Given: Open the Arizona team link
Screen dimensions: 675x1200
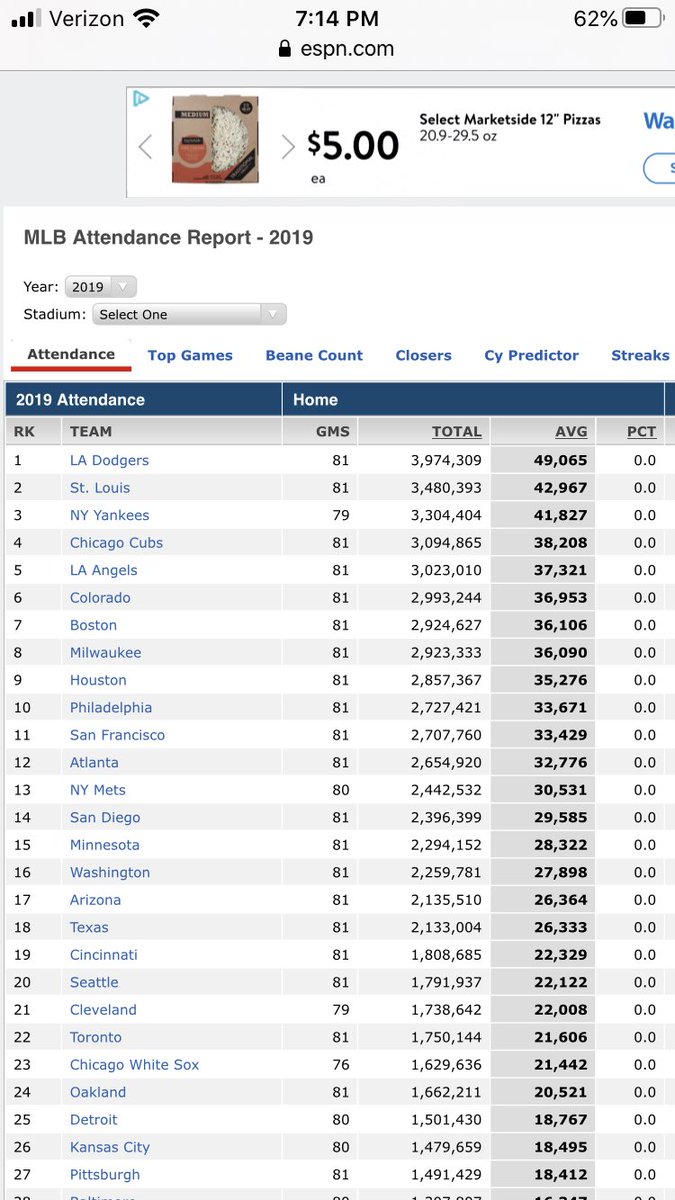Looking at the screenshot, I should tap(95, 900).
